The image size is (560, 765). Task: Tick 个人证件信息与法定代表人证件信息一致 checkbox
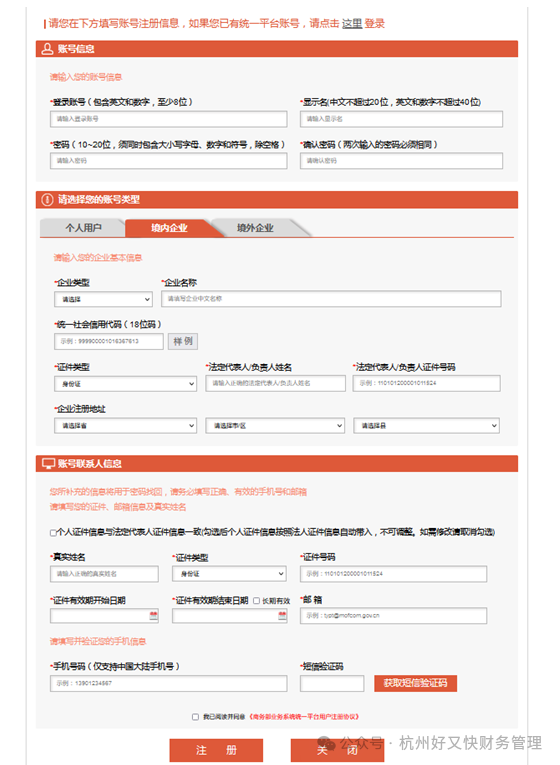tap(53, 533)
